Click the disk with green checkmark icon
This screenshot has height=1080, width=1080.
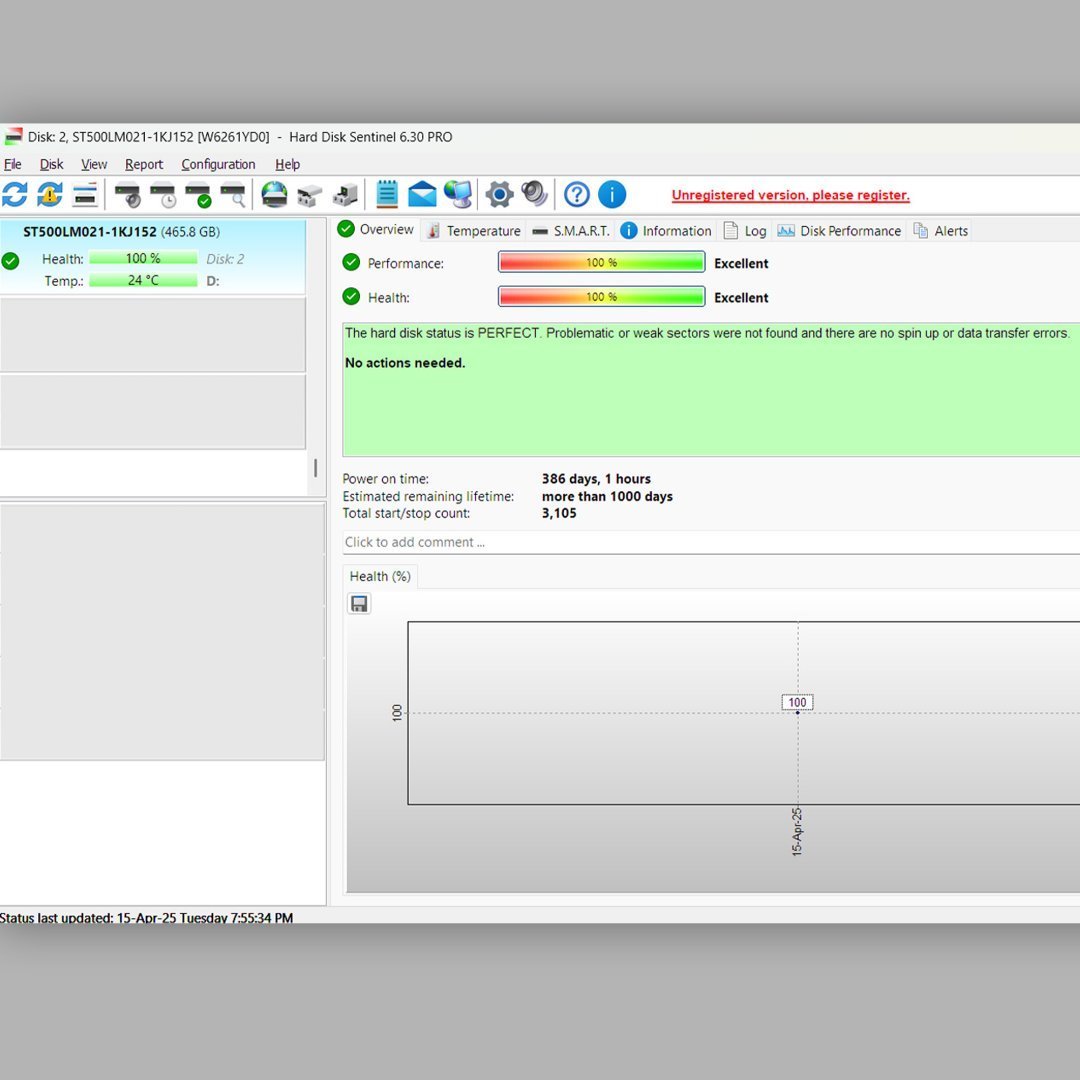[x=198, y=194]
